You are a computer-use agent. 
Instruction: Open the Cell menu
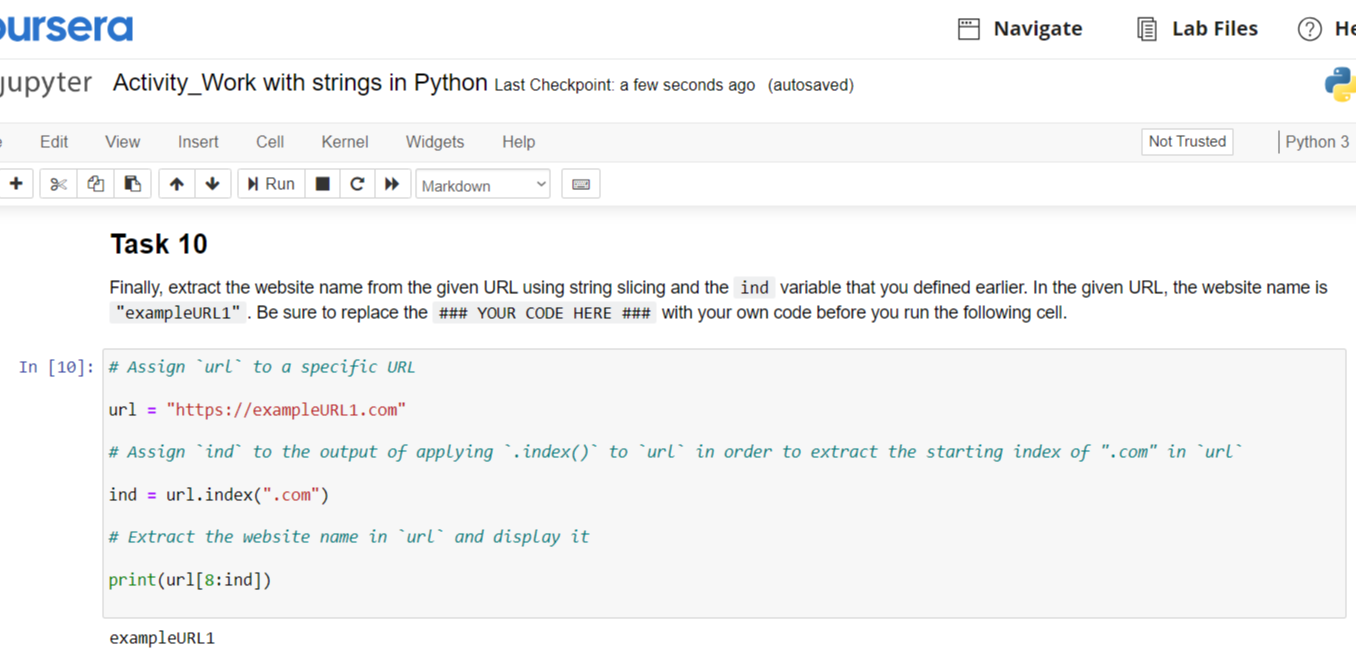[x=270, y=142]
